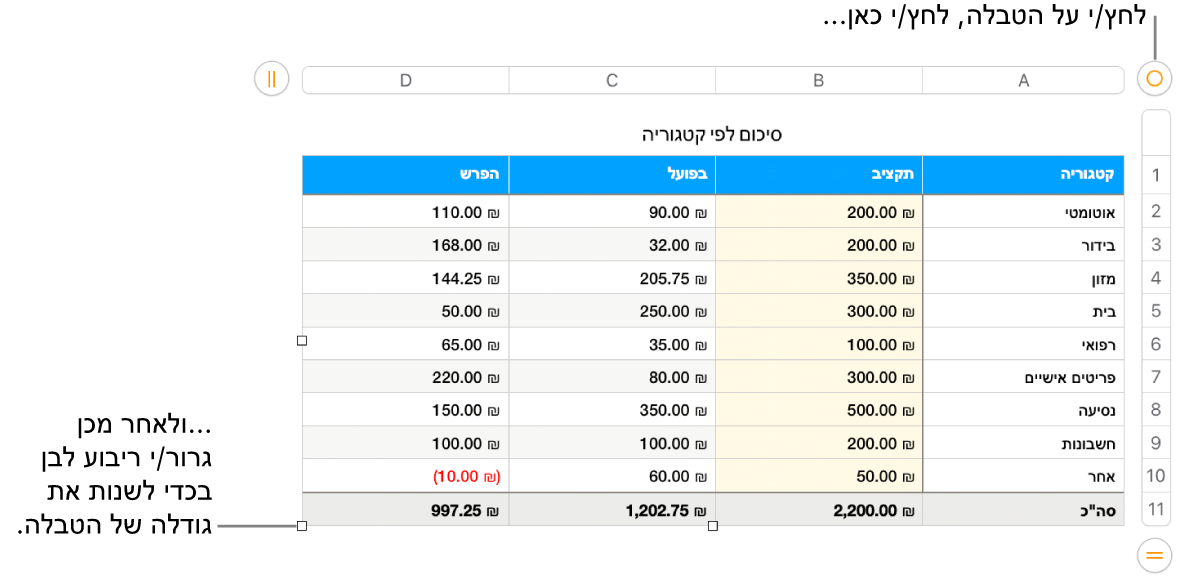Select row 8 header number
This screenshot has width=1181, height=580.
point(1155,410)
